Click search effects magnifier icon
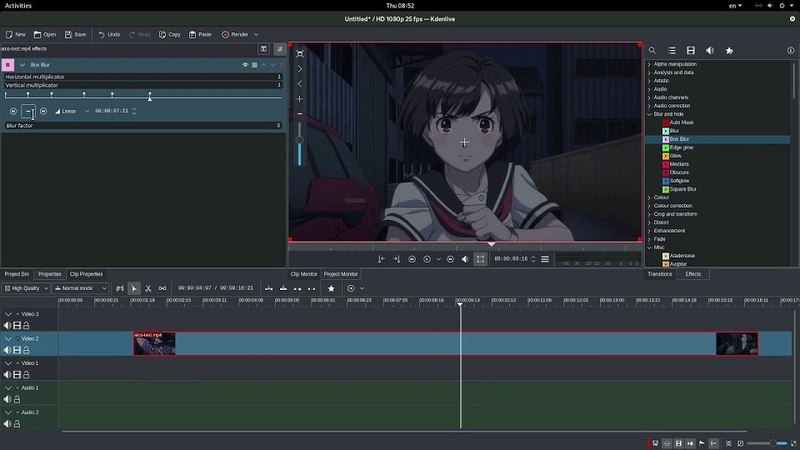The width and height of the screenshot is (800, 450). (652, 51)
